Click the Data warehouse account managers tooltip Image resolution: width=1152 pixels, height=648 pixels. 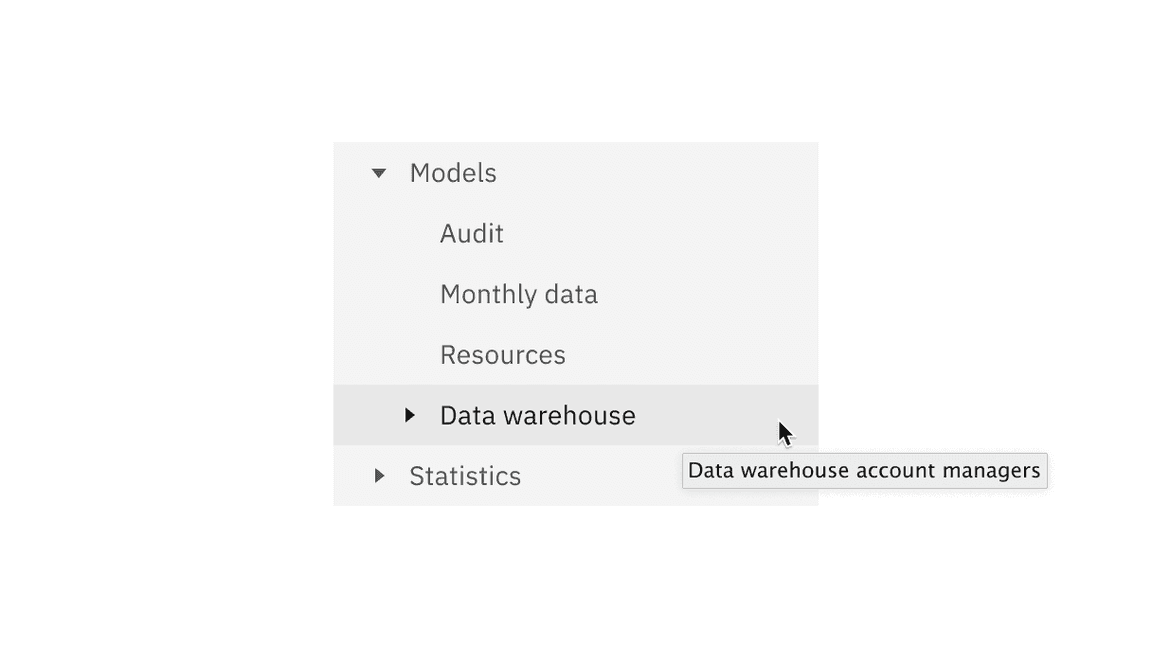[x=864, y=470]
